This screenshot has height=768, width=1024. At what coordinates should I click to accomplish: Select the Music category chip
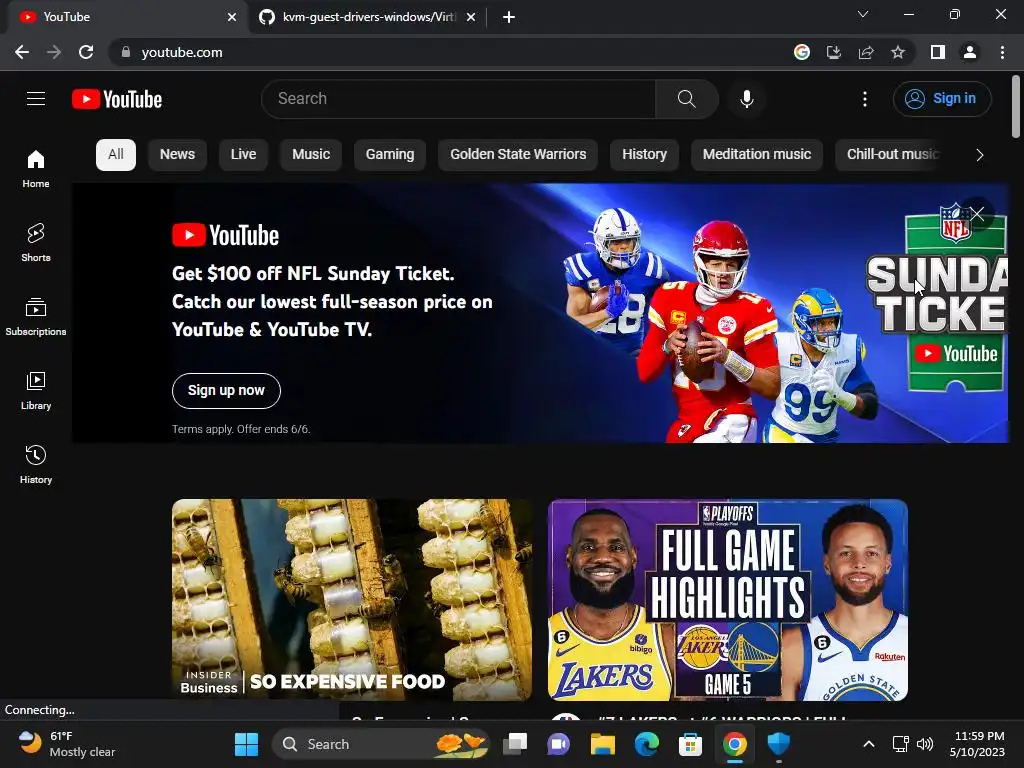click(x=311, y=155)
